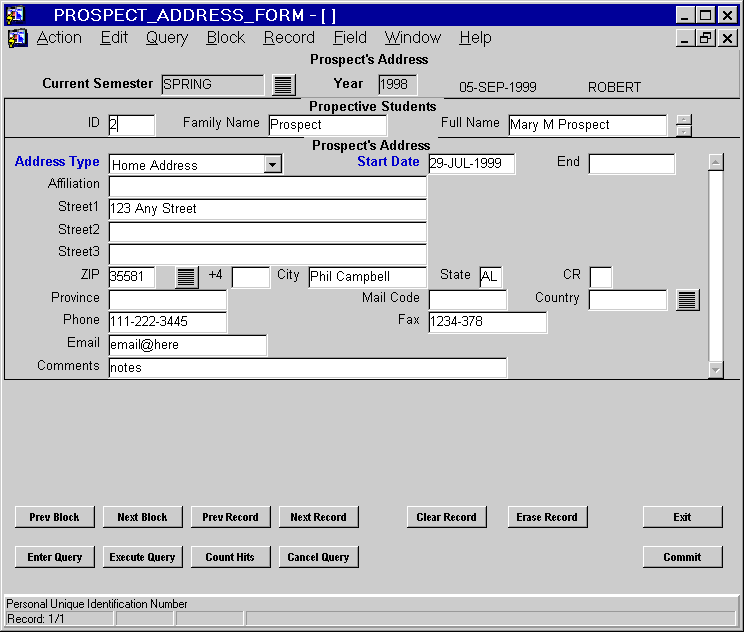The image size is (744, 632).
Task: Click the Start Date field
Action: (x=472, y=164)
